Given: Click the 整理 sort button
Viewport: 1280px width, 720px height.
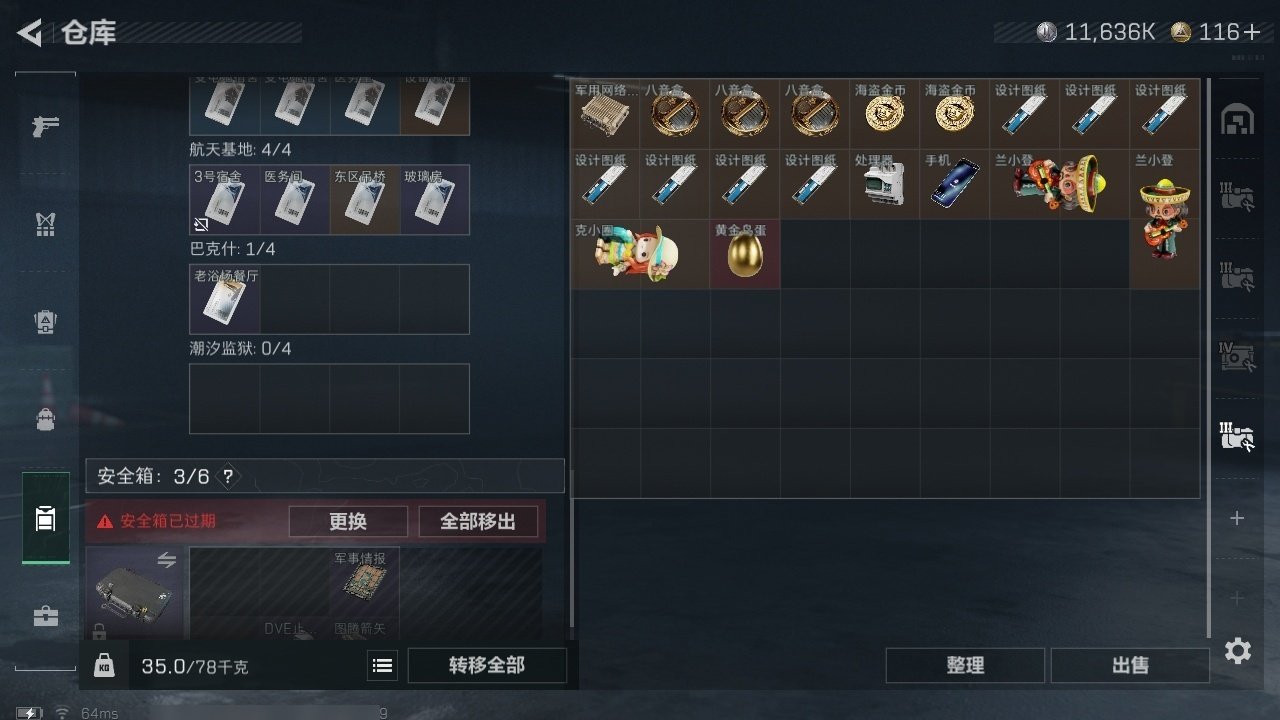Looking at the screenshot, I should coord(965,665).
